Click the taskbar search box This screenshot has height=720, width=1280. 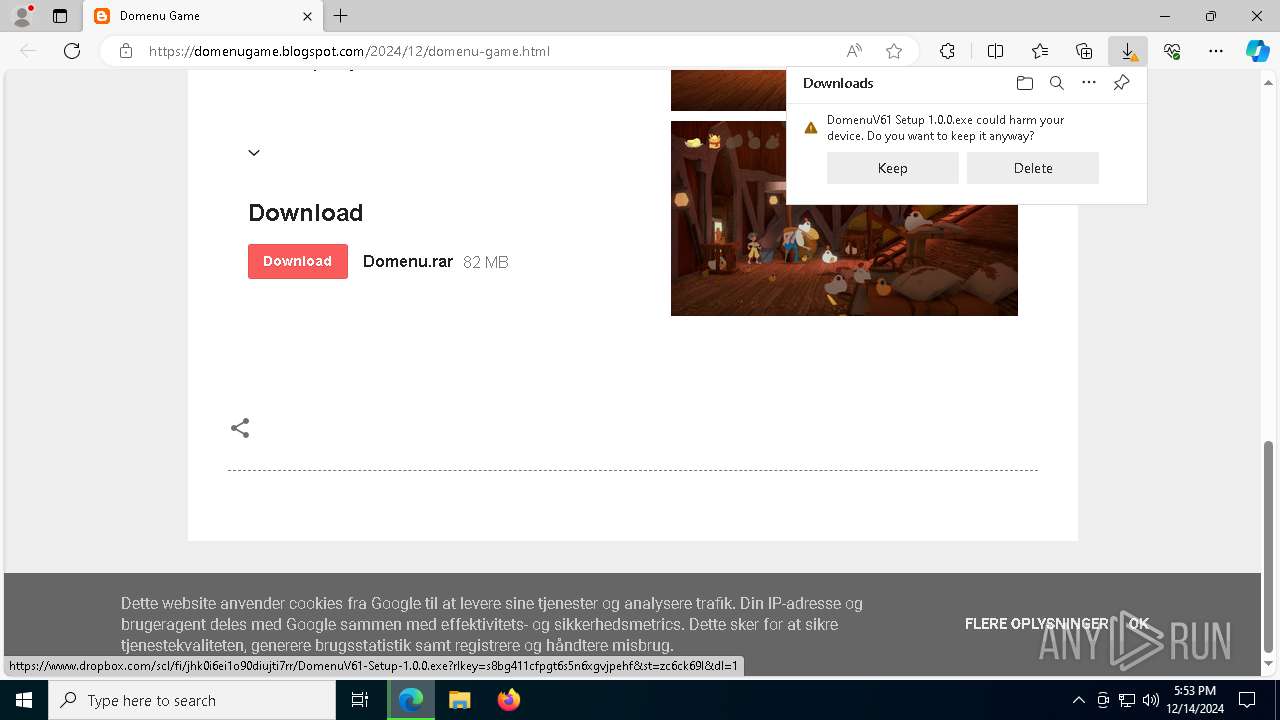pos(192,700)
